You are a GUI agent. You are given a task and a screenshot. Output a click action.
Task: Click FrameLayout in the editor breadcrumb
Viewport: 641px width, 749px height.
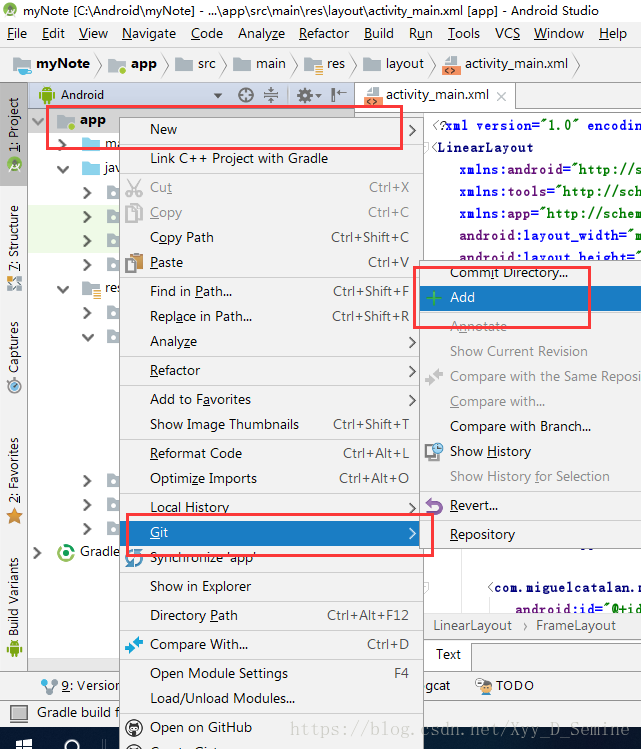coord(576,626)
